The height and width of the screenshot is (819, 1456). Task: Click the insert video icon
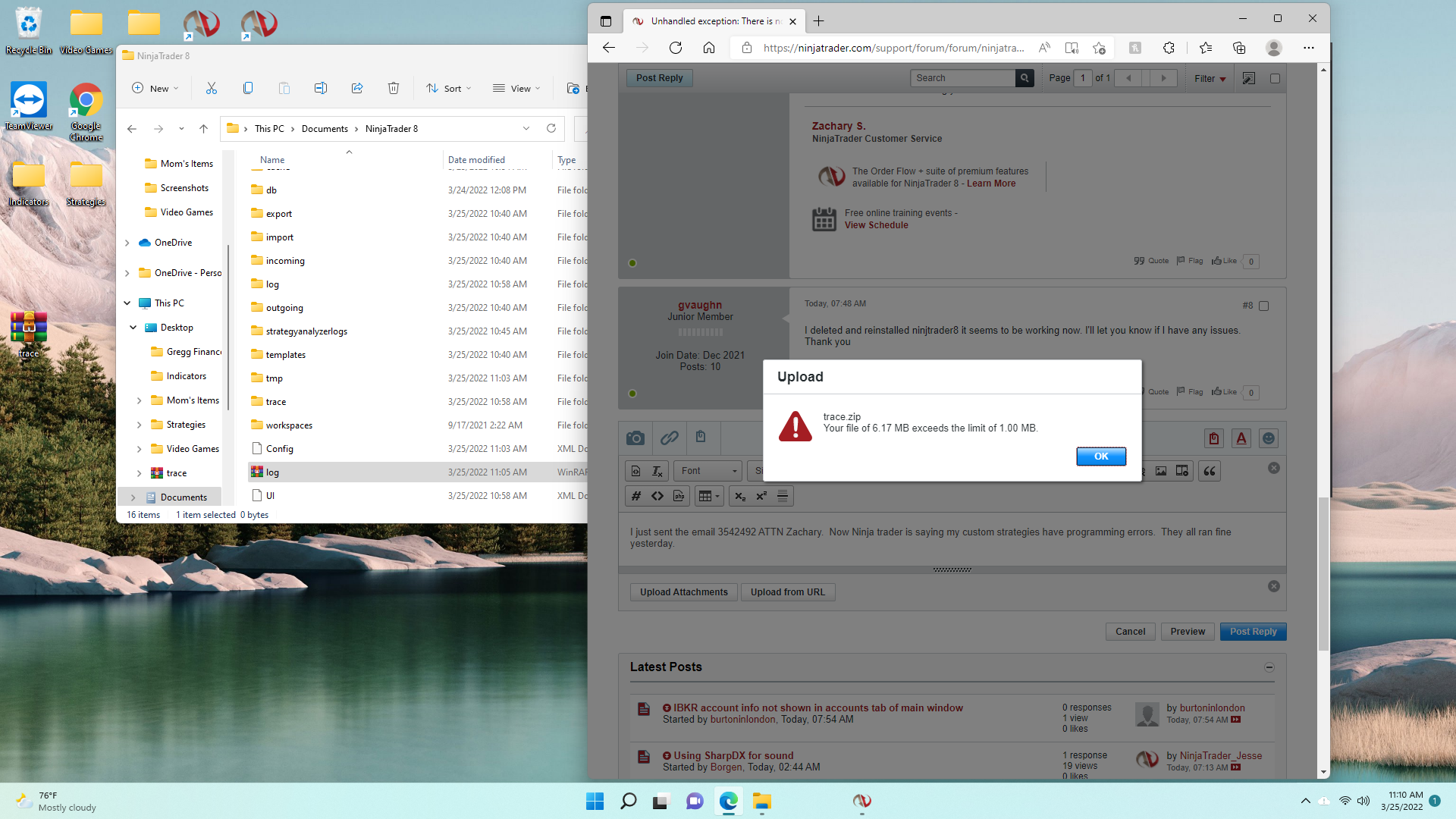pyautogui.click(x=1182, y=472)
